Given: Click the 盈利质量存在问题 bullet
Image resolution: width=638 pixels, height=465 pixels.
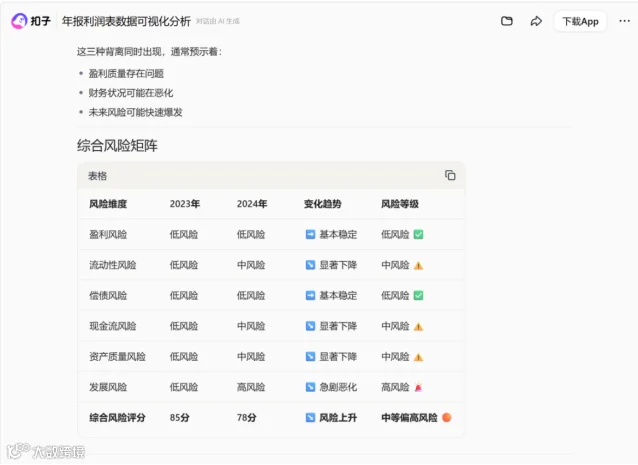Looking at the screenshot, I should tap(126, 74).
